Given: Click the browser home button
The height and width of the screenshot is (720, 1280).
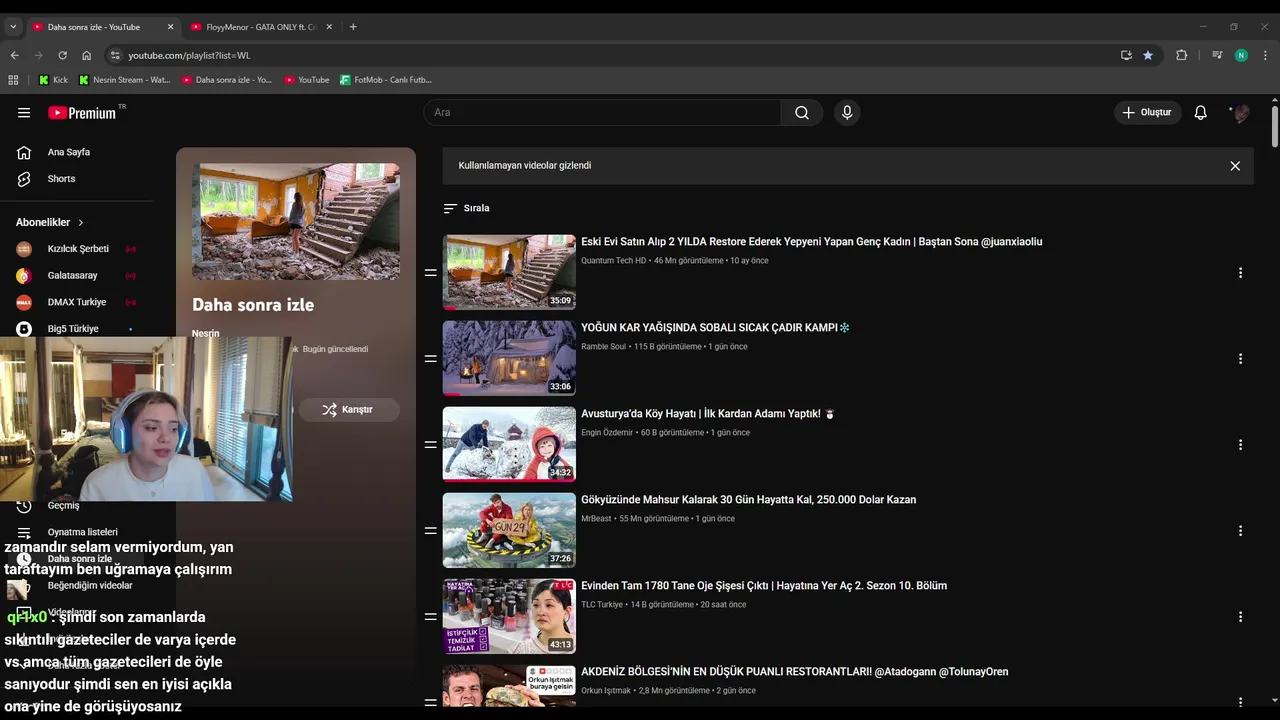Looking at the screenshot, I should [87, 56].
